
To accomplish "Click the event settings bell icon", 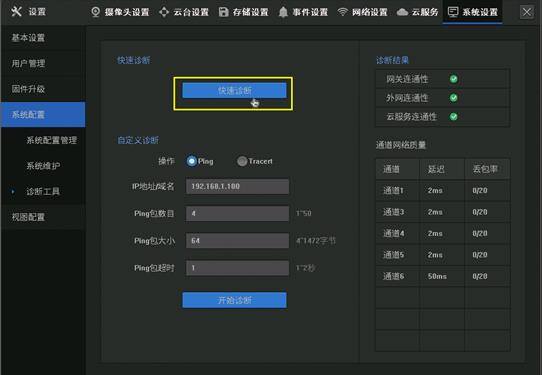I will click(x=283, y=12).
